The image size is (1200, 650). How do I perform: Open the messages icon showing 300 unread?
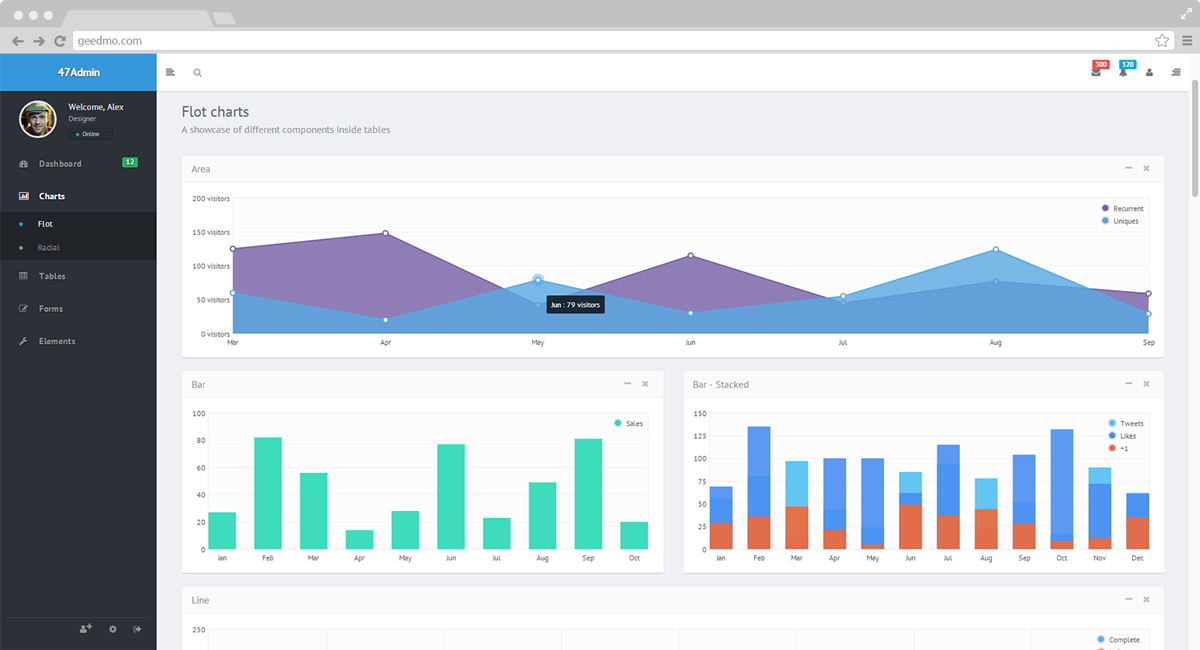click(1097, 72)
